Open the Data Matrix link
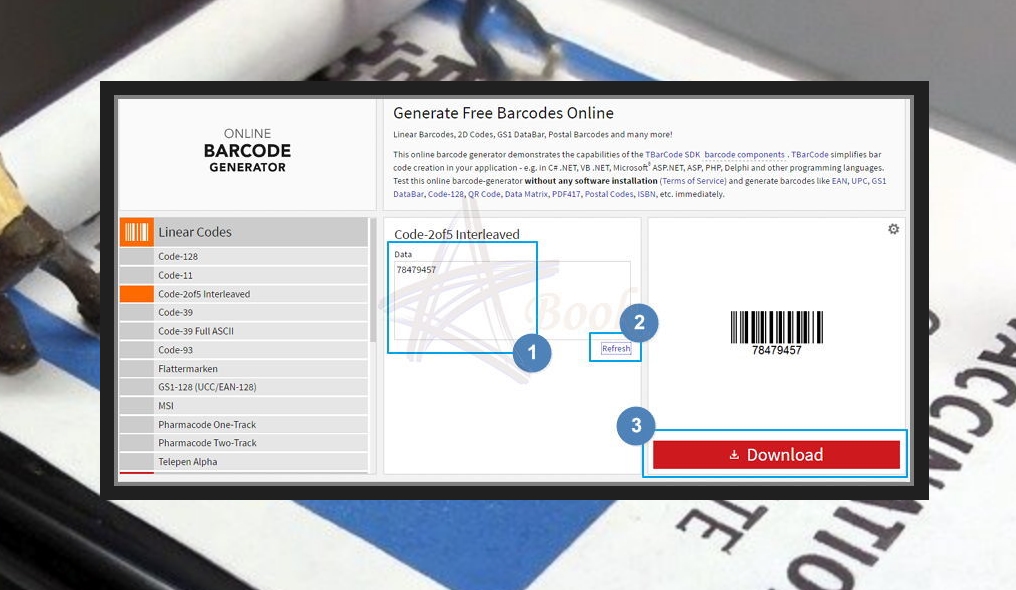Screen dimensions: 1016x590 [526, 194]
